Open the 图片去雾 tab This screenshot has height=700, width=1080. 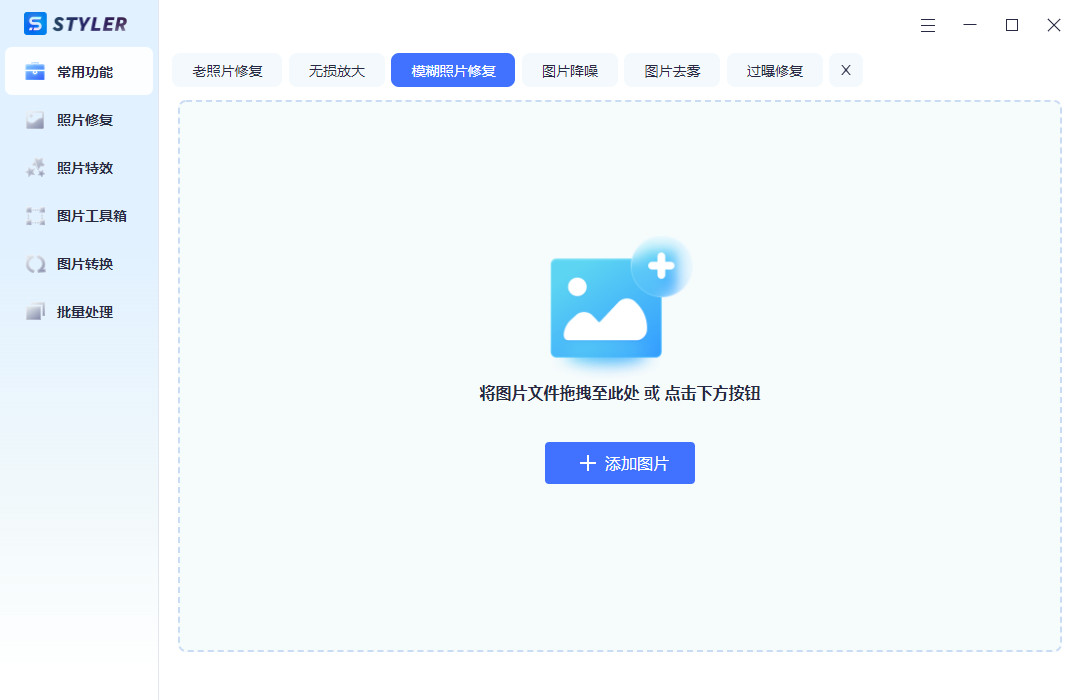[671, 70]
